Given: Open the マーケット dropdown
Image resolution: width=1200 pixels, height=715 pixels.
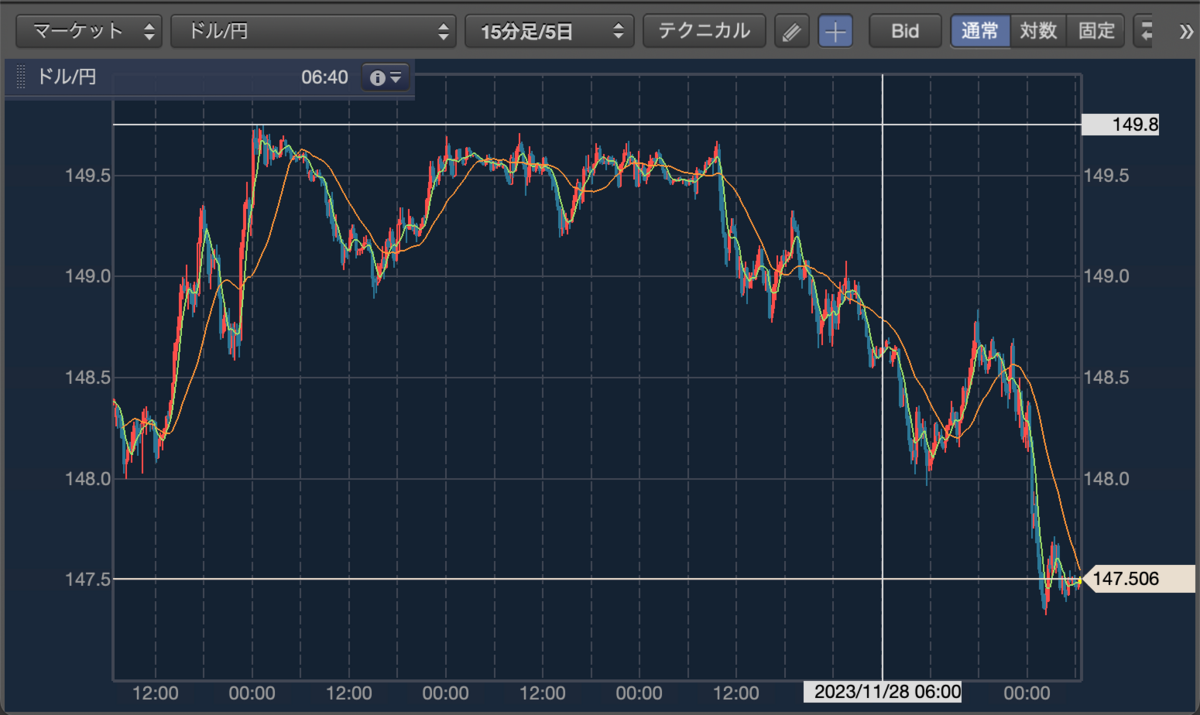Looking at the screenshot, I should tap(90, 31).
